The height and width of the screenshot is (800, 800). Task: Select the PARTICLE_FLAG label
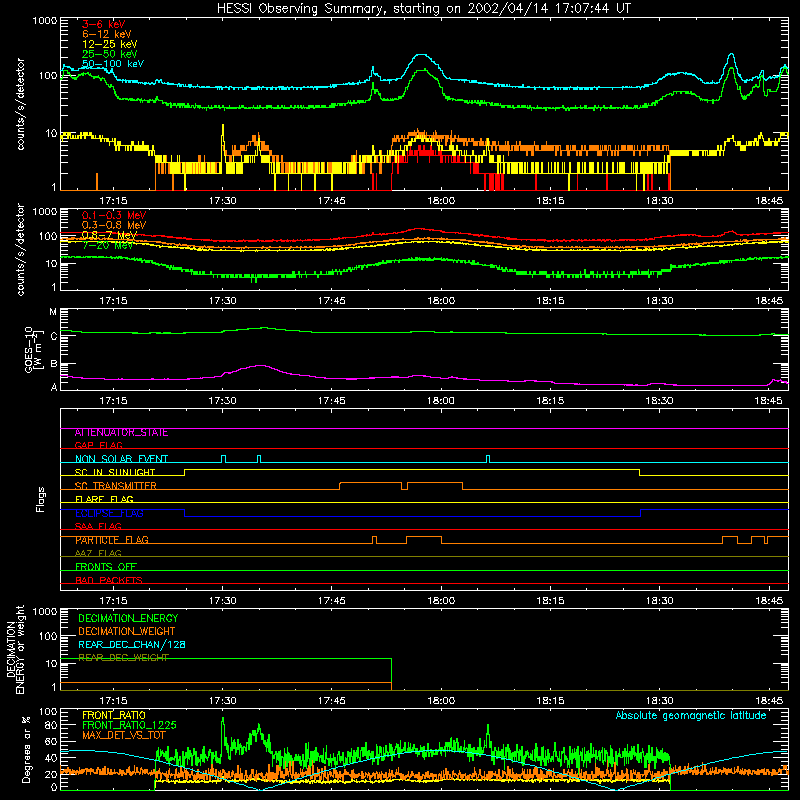112,540
